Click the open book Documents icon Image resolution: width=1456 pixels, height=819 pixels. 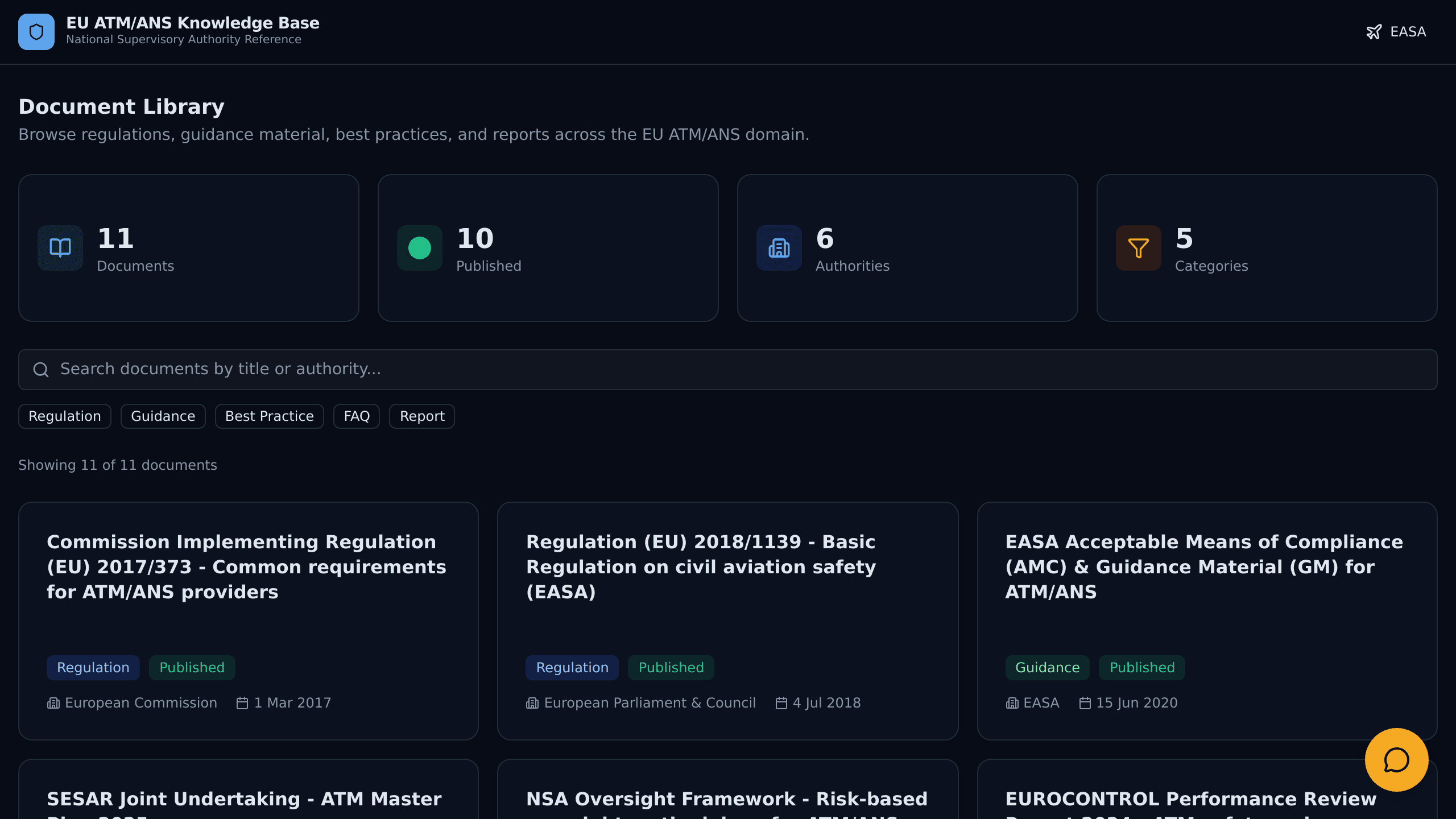[x=60, y=248]
